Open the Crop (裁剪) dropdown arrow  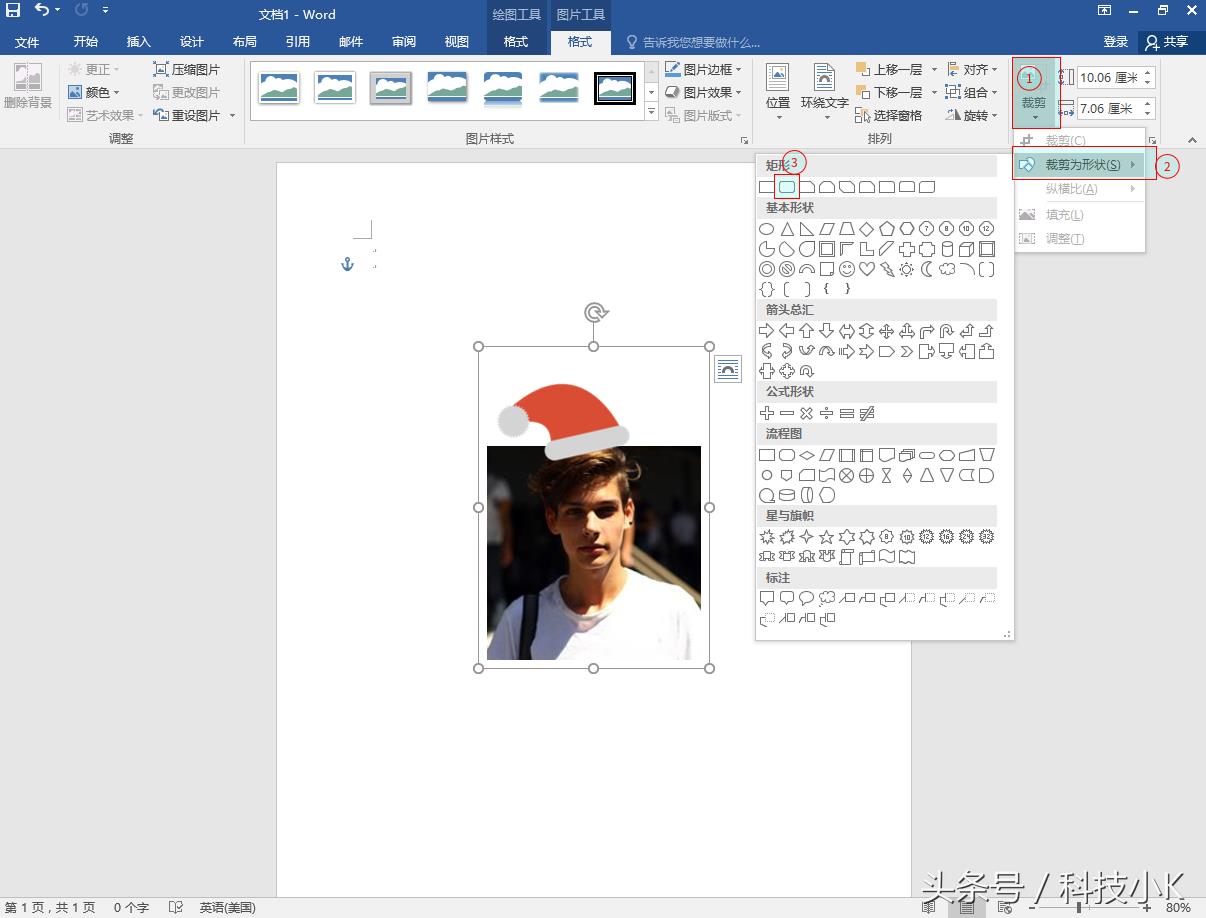pos(1033,117)
